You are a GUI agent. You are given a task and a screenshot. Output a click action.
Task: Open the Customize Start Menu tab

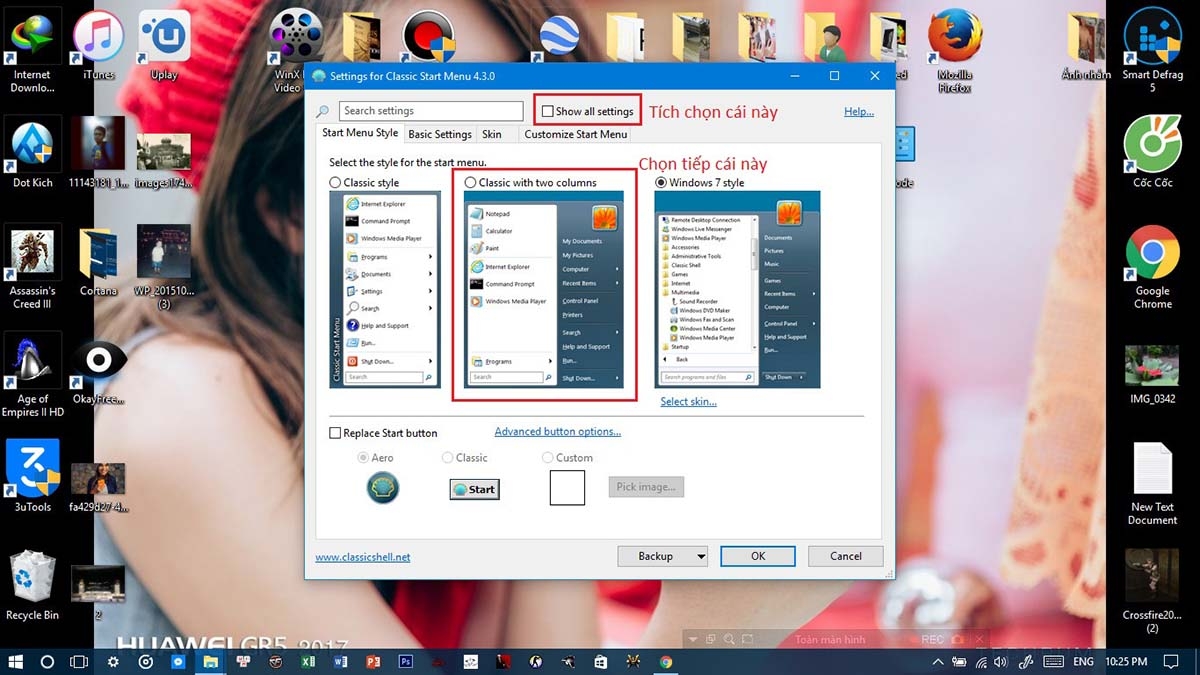tap(576, 134)
